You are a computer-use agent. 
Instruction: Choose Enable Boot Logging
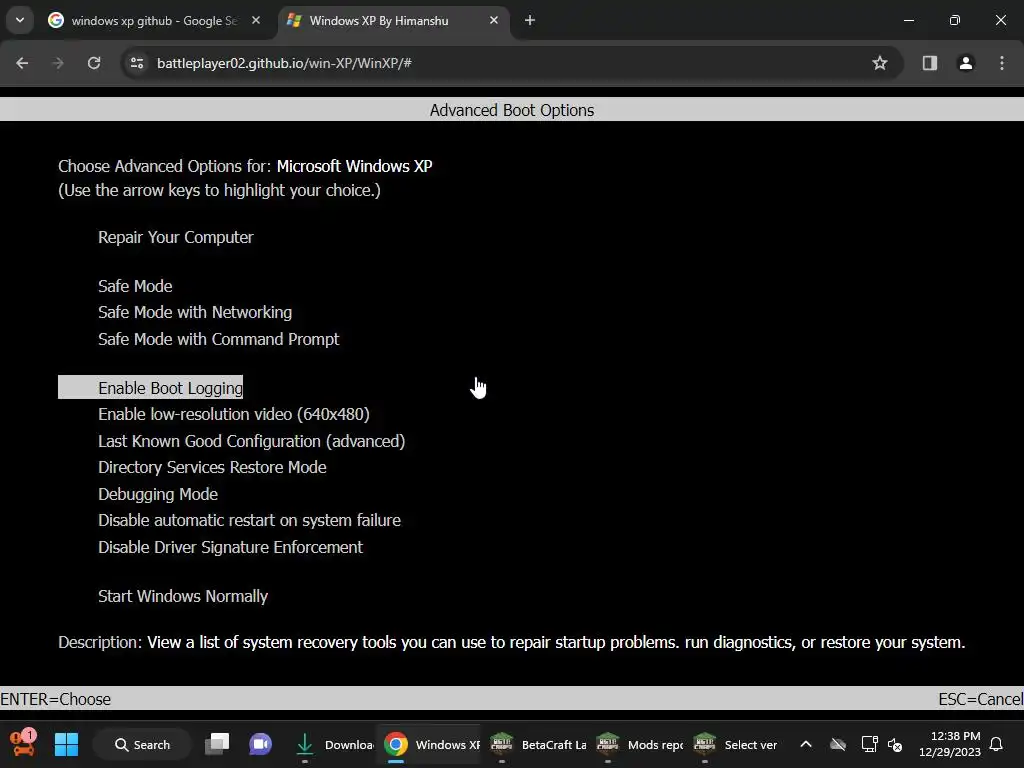point(150,387)
